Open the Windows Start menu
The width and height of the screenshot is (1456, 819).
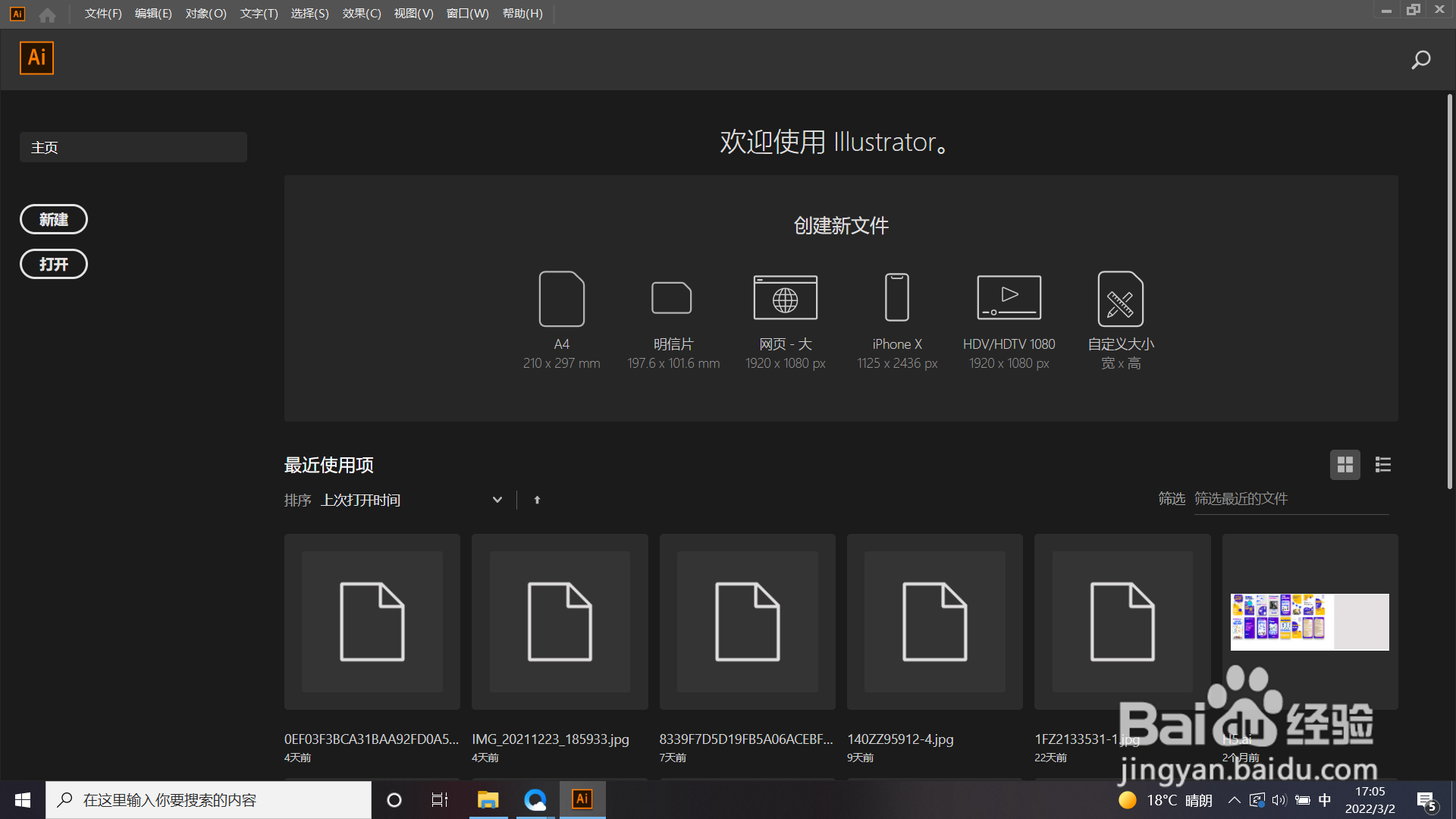tap(23, 800)
